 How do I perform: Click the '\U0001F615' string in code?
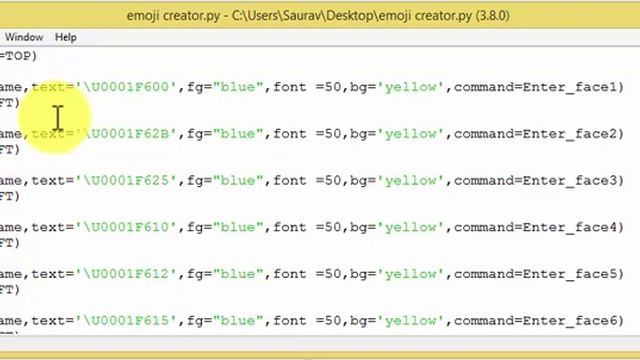127,321
